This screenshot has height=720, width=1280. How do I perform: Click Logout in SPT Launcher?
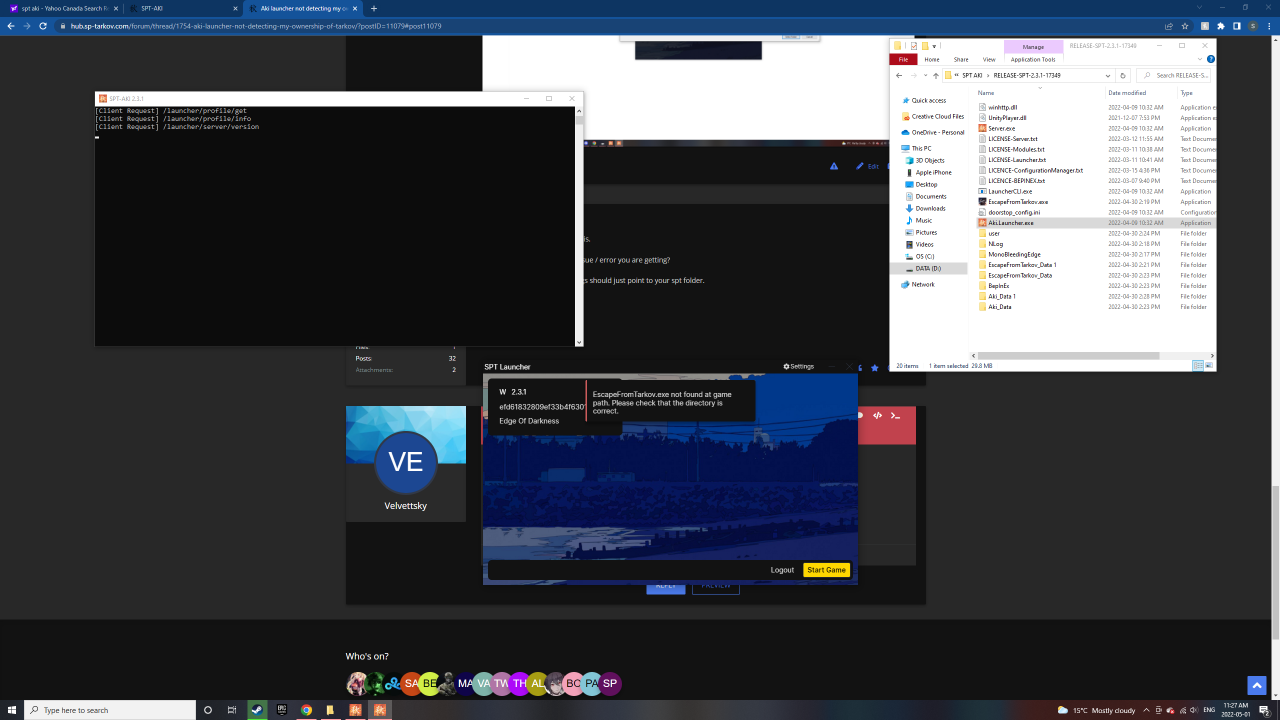[x=782, y=570]
